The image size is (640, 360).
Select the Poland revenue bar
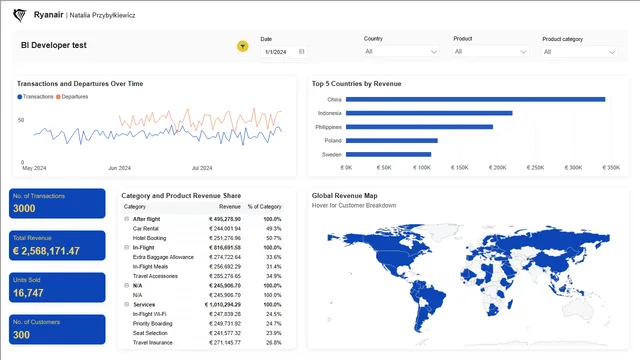(392, 140)
